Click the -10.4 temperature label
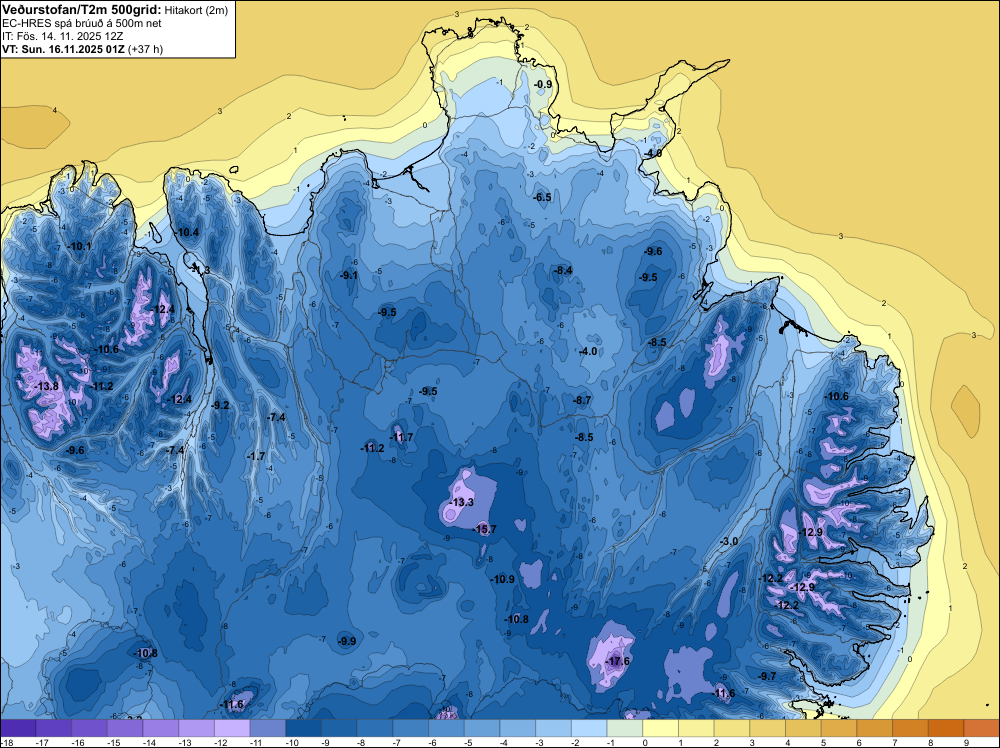This screenshot has width=1000, height=748. tap(187, 233)
